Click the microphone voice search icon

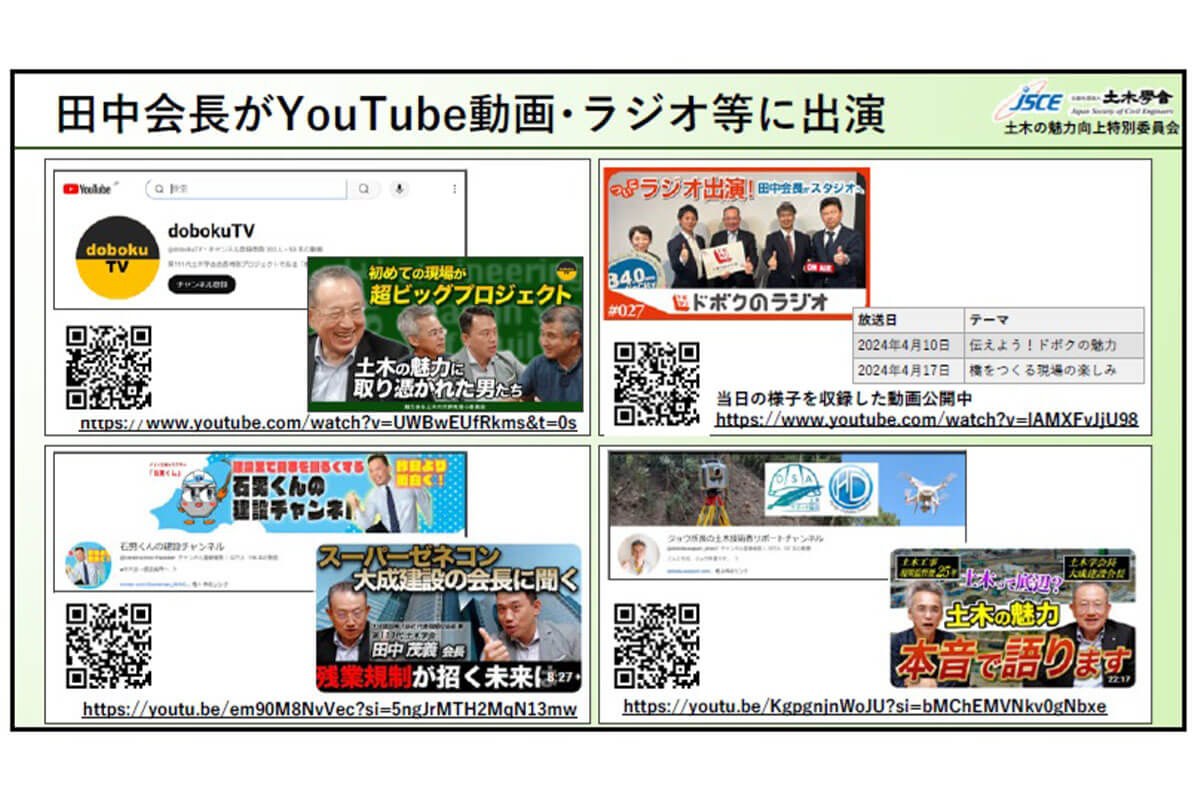pos(400,188)
